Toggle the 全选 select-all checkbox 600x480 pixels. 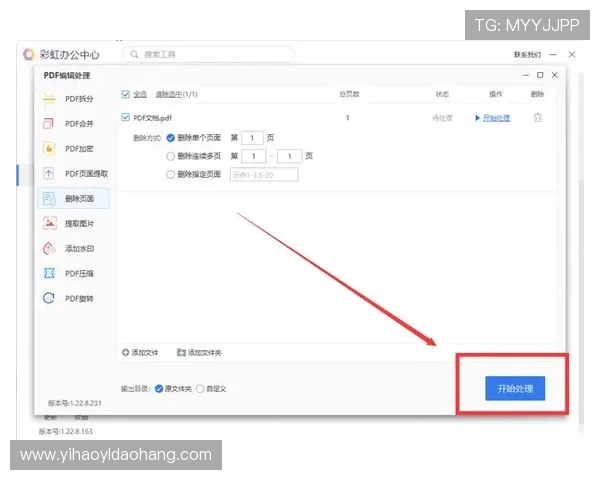point(126,94)
